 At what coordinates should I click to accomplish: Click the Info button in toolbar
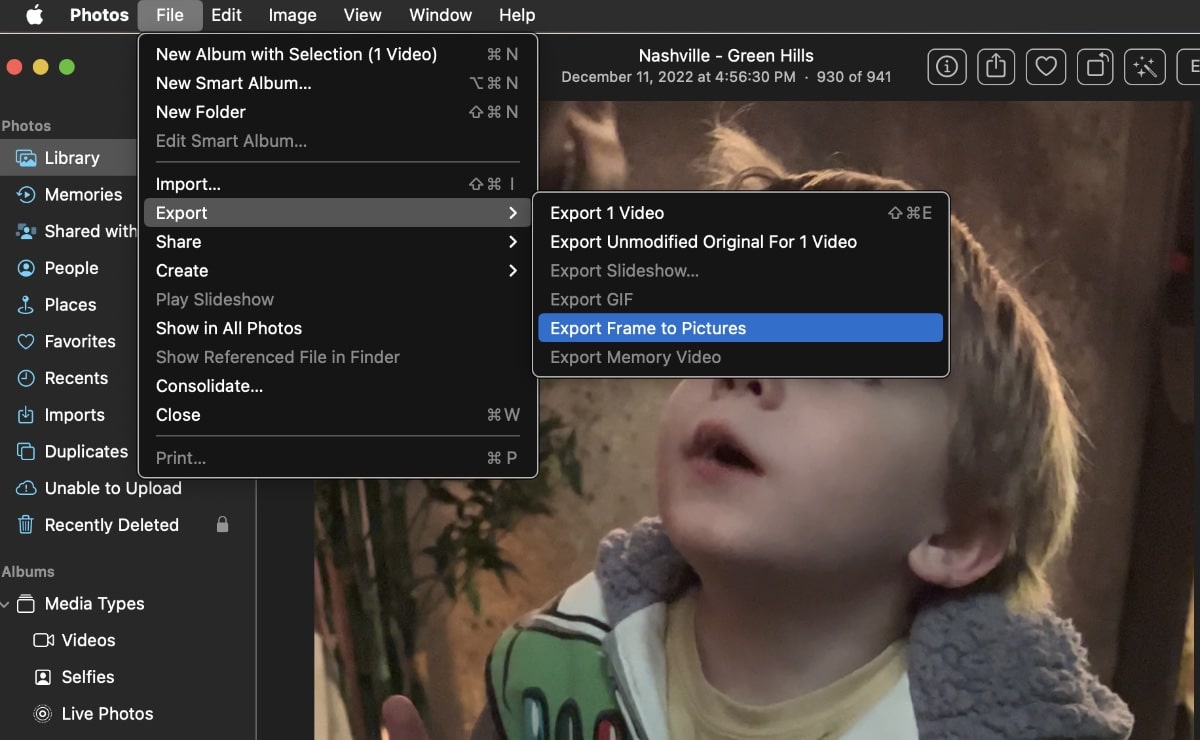(946, 67)
